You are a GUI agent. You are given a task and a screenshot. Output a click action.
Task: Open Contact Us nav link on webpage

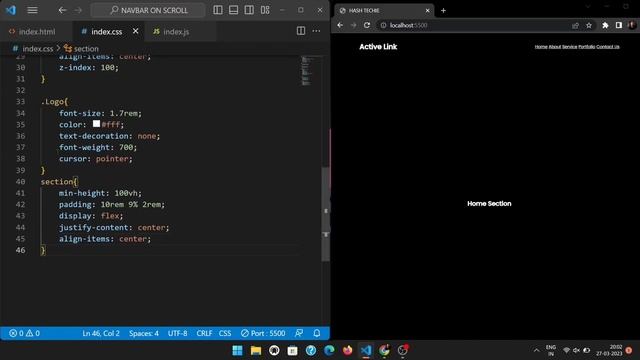608,47
